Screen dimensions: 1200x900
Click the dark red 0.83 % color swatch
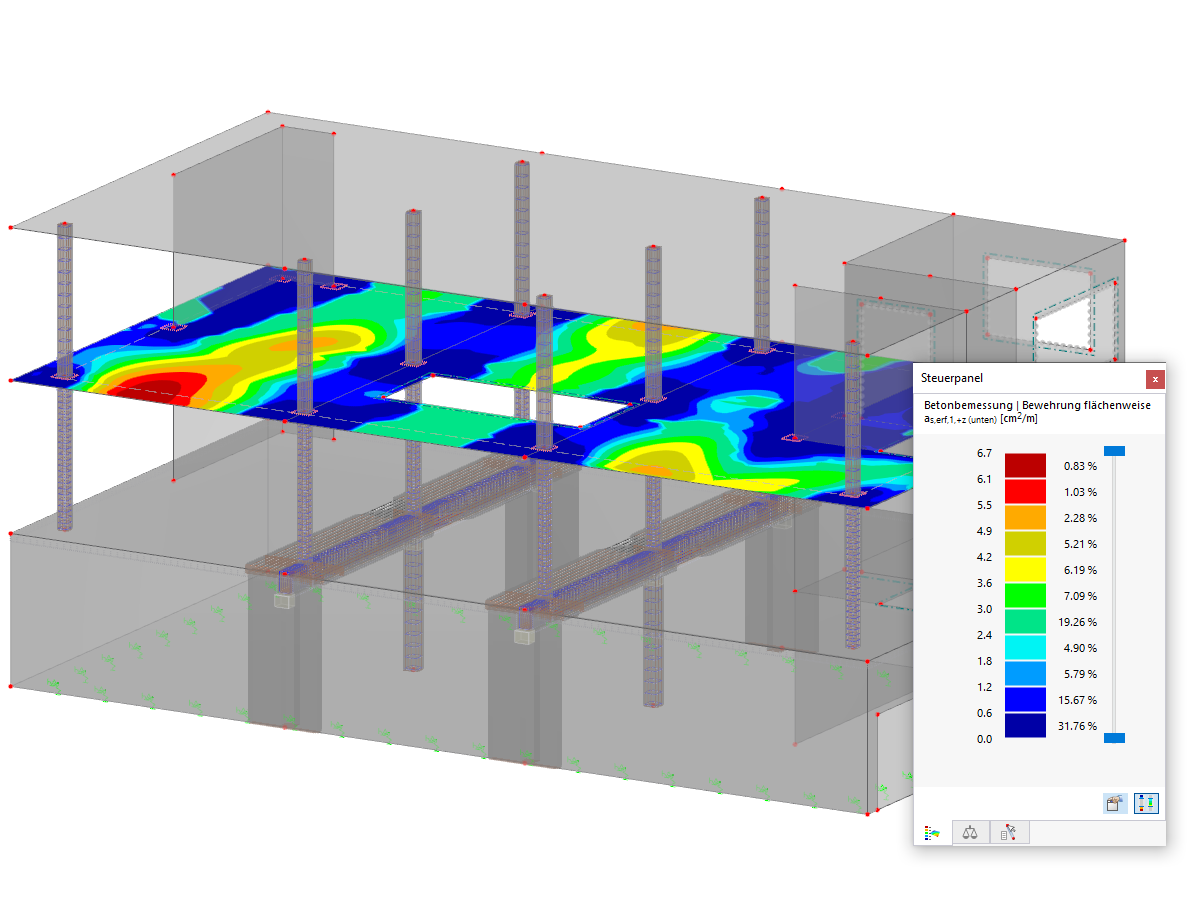pos(1025,465)
